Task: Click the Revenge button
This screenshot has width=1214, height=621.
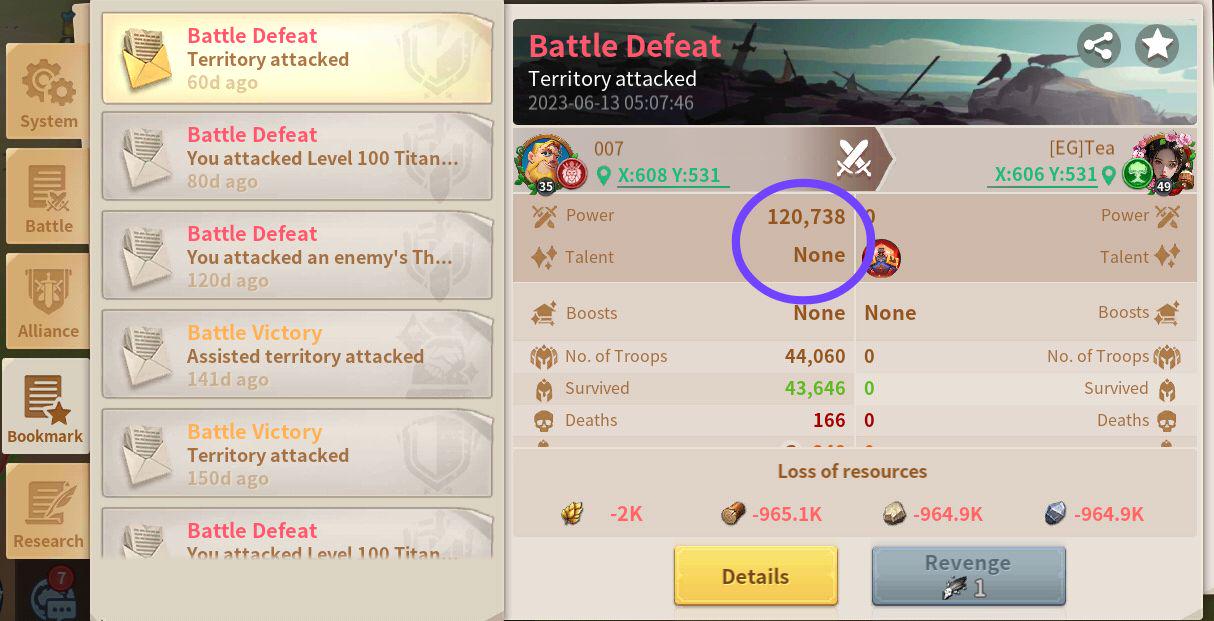Action: pyautogui.click(x=968, y=576)
